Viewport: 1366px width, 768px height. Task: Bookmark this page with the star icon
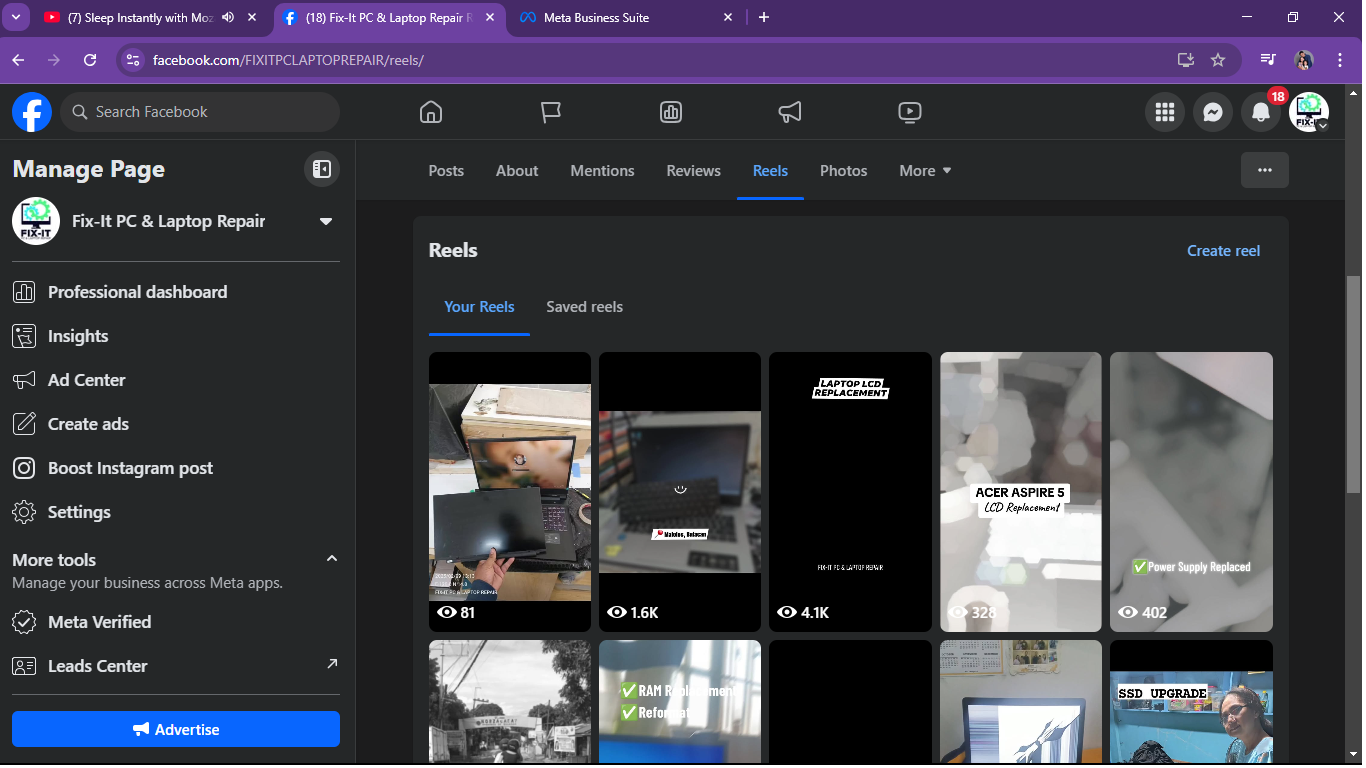click(x=1217, y=60)
